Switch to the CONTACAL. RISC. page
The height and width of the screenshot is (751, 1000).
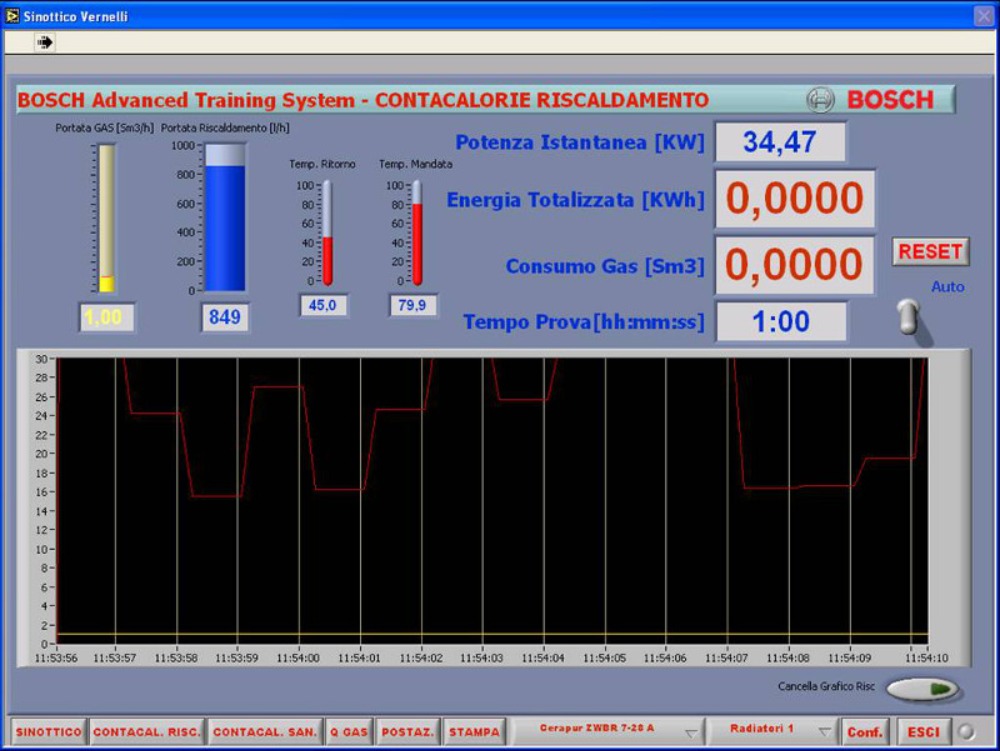(x=147, y=732)
